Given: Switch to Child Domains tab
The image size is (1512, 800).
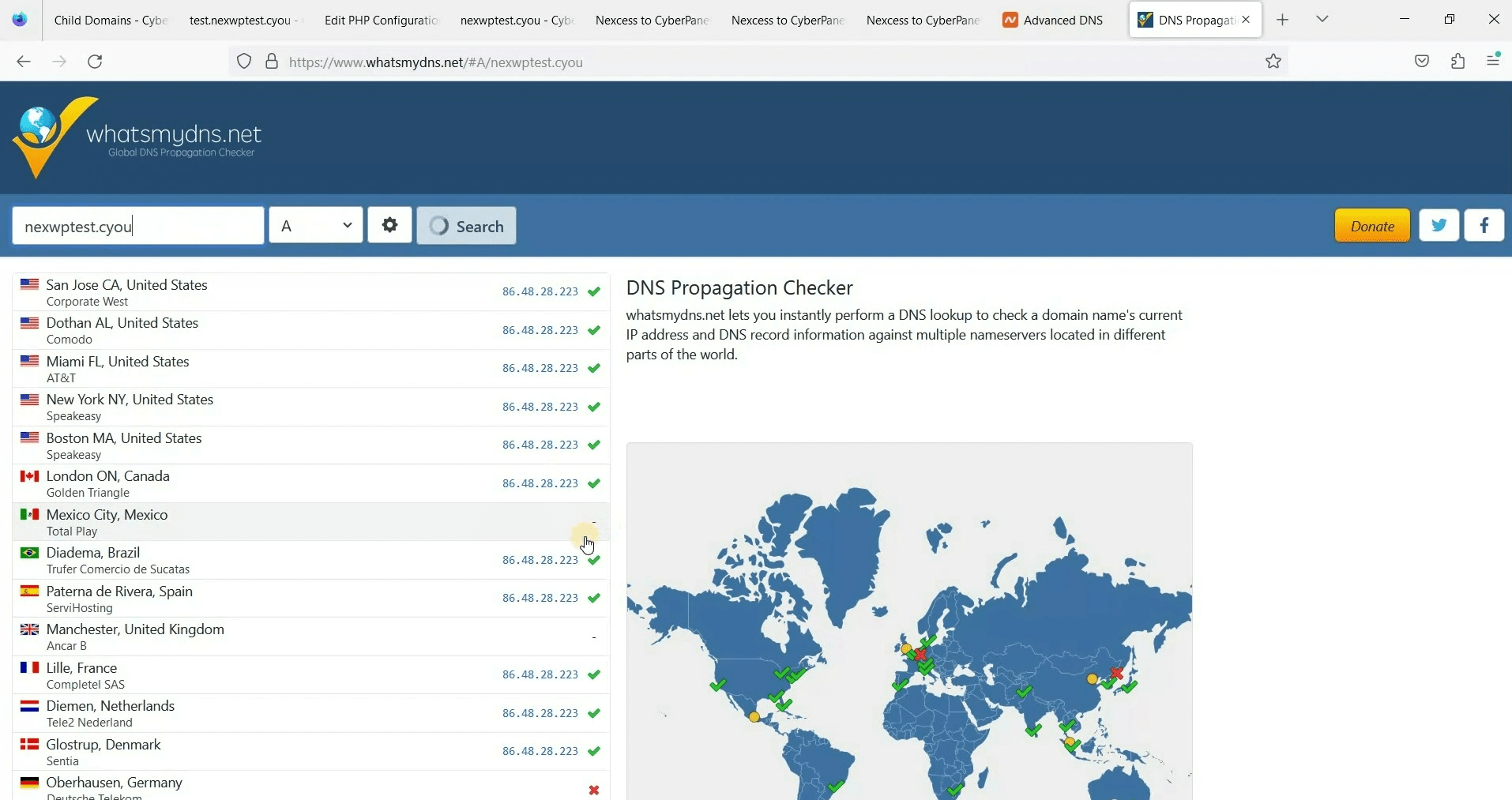Looking at the screenshot, I should pyautogui.click(x=110, y=20).
